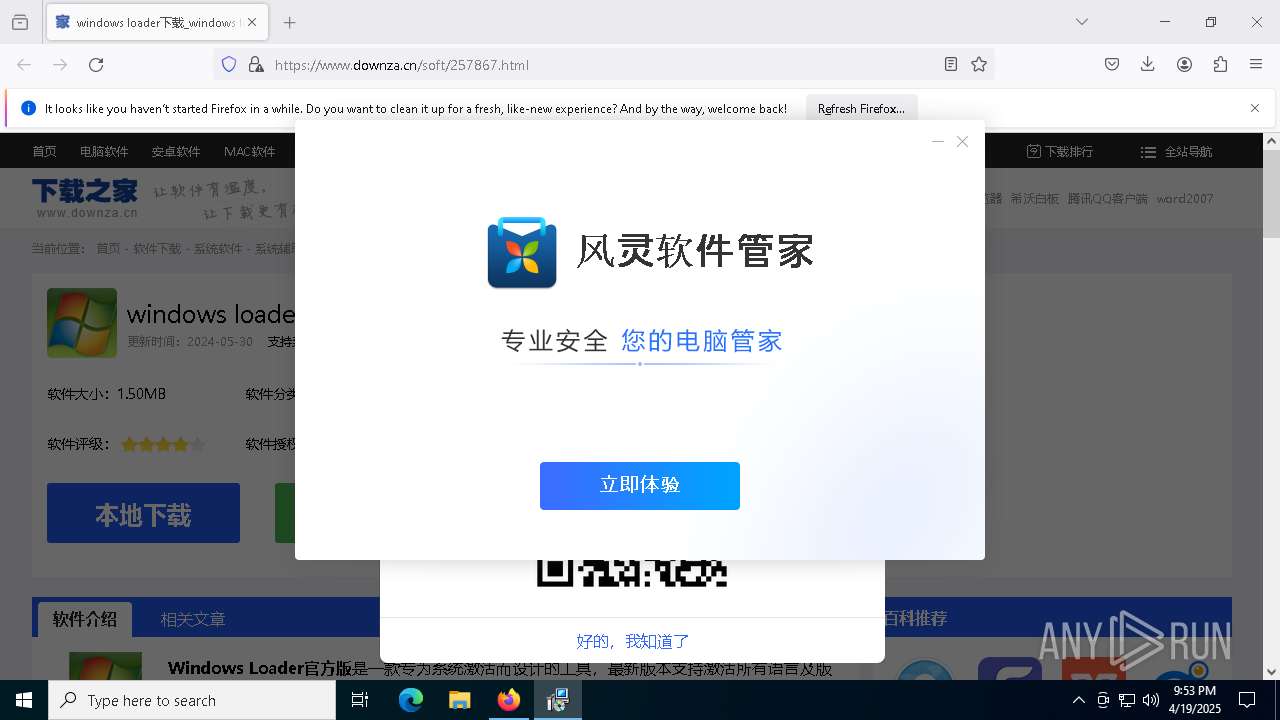The height and width of the screenshot is (720, 1280).
Task: Switch to the 软件介绍 tab
Action: tap(85, 619)
